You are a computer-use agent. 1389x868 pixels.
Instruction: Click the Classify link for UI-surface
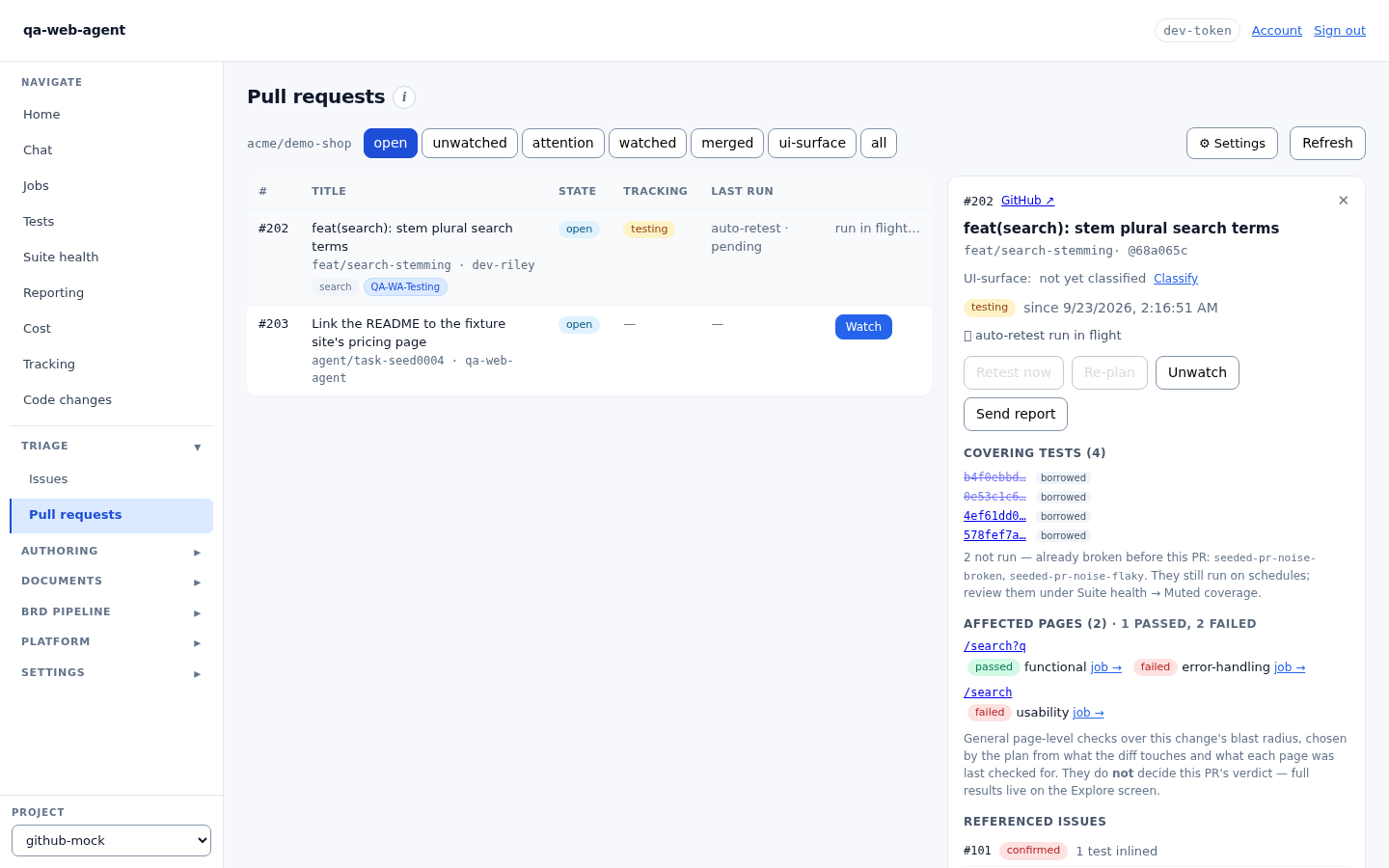coord(1176,279)
